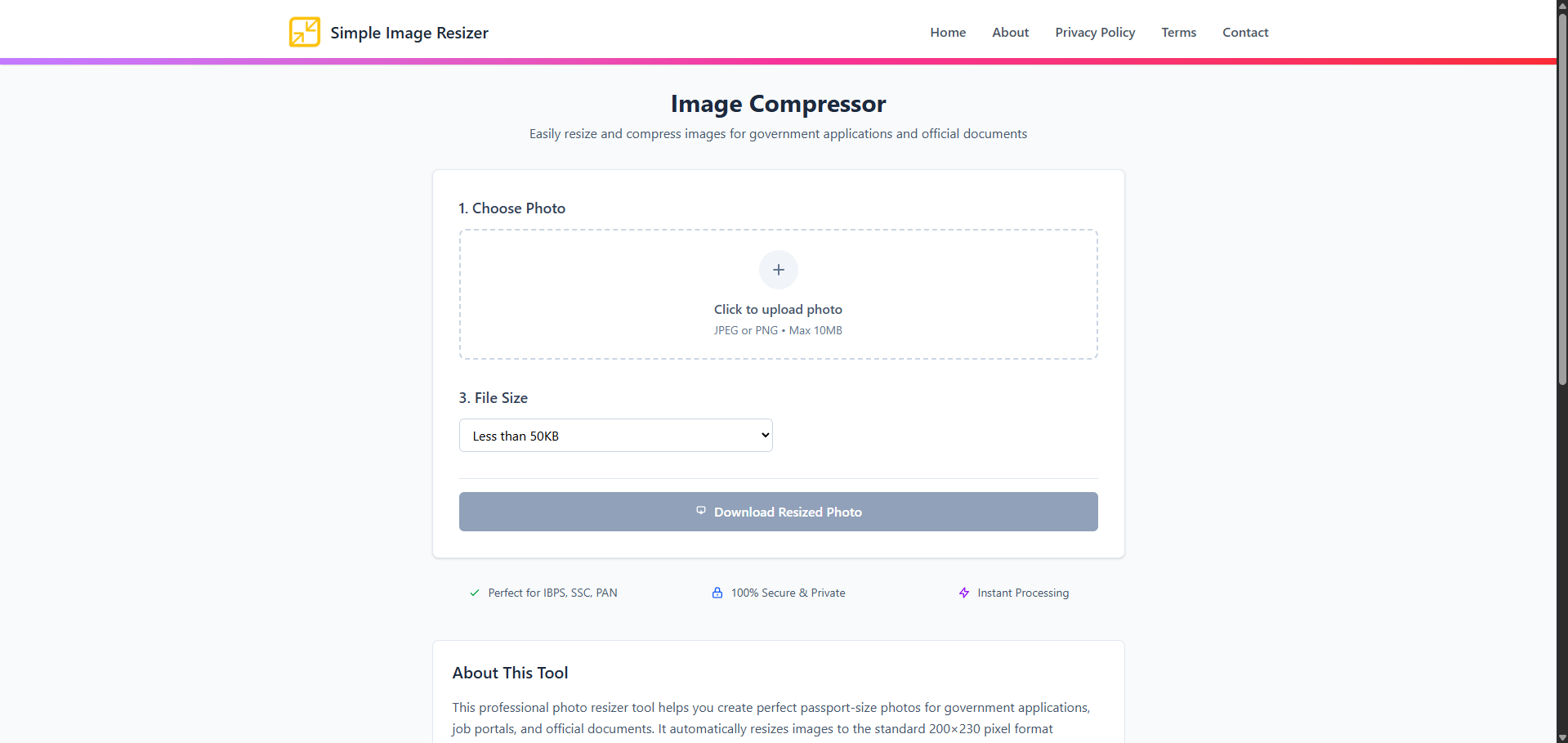This screenshot has width=1568, height=743.
Task: Click the plus icon in upload area
Action: (x=778, y=269)
